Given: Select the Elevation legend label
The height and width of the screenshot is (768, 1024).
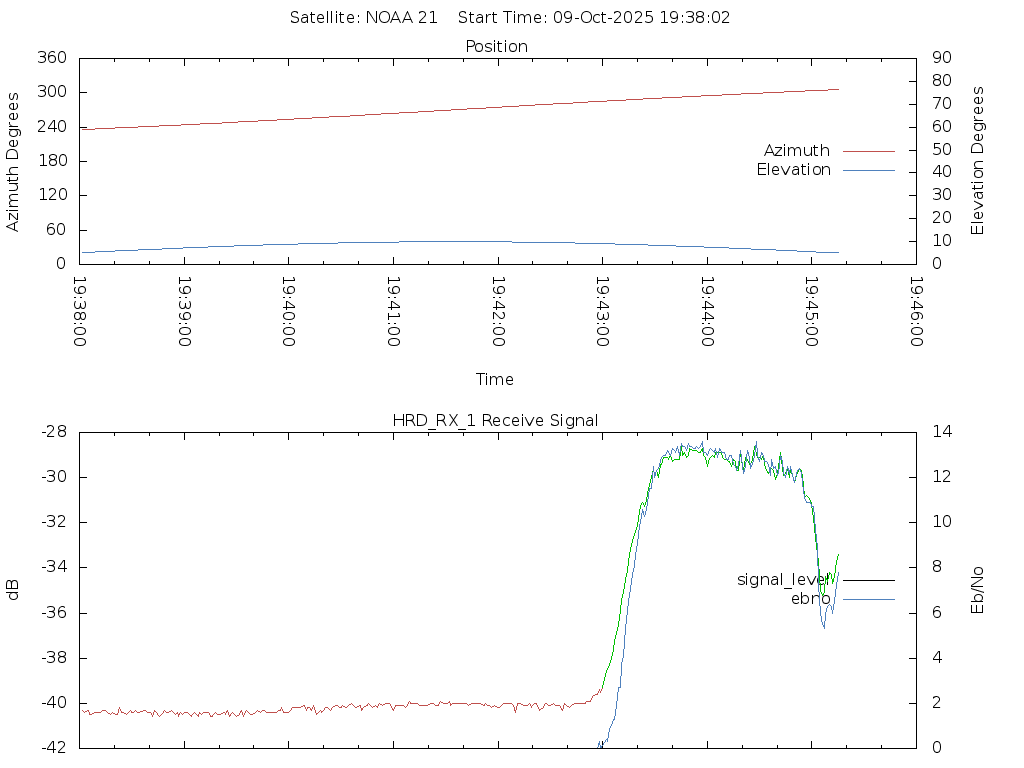Looking at the screenshot, I should coord(793,170).
